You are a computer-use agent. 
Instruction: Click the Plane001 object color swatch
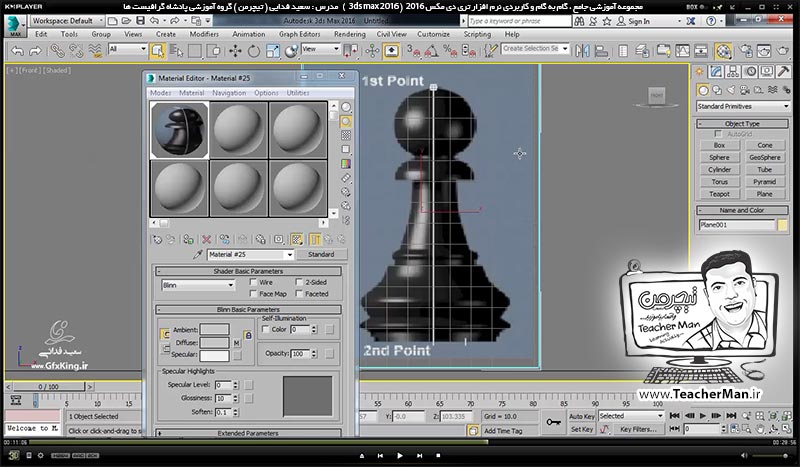click(x=782, y=225)
